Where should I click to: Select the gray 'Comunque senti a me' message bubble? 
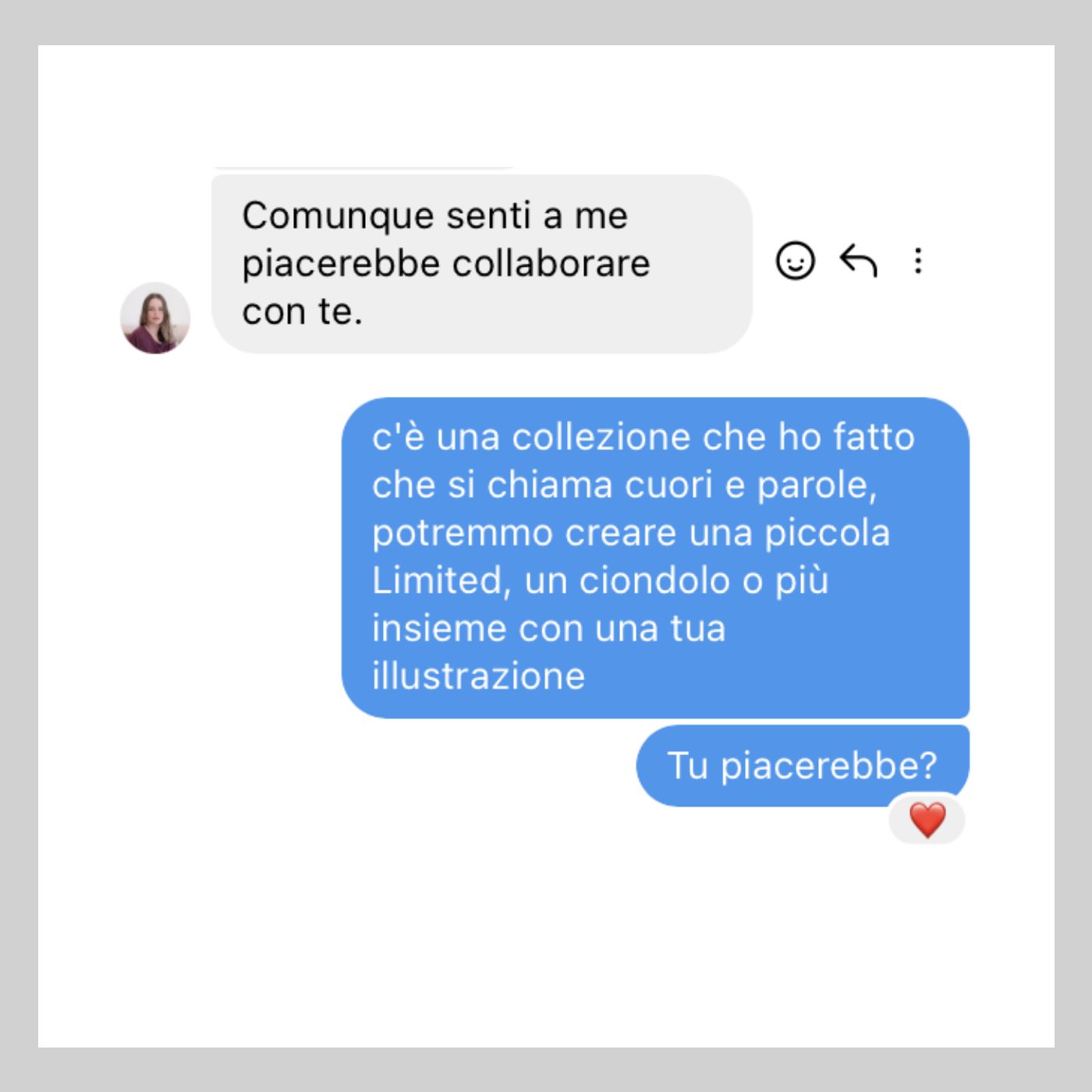(482, 264)
